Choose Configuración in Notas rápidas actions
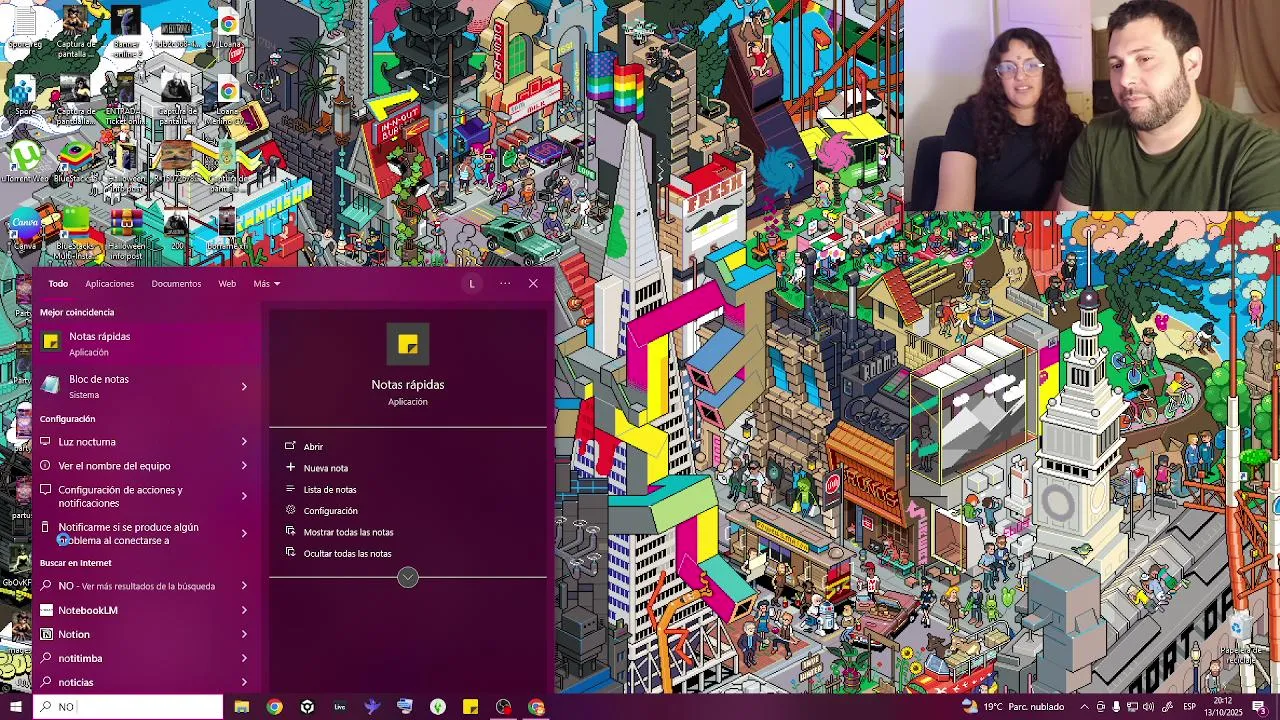Image resolution: width=1280 pixels, height=720 pixels. click(330, 511)
